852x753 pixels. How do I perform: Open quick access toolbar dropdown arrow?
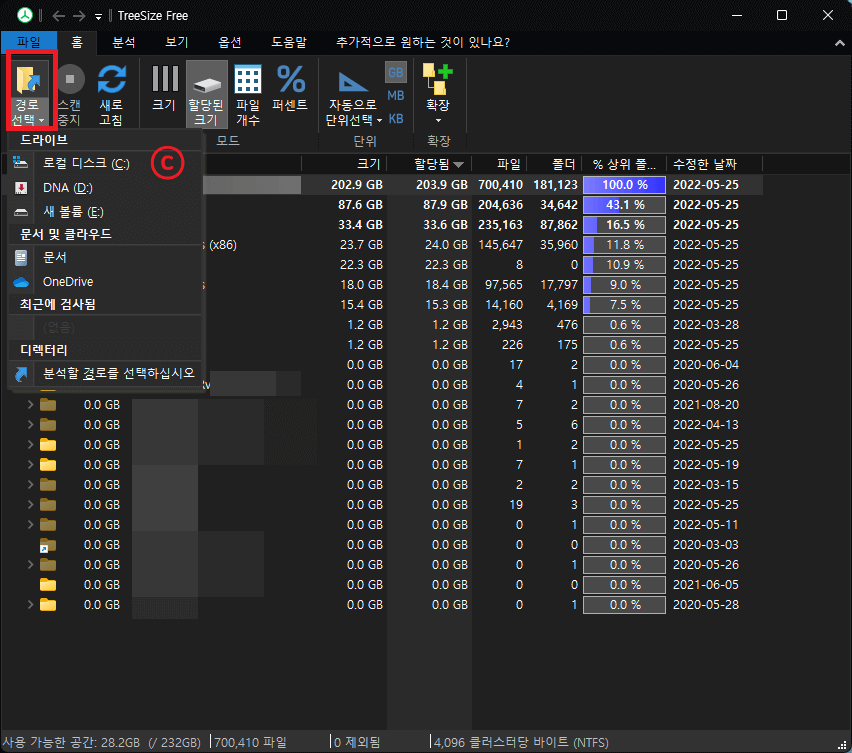coord(98,17)
